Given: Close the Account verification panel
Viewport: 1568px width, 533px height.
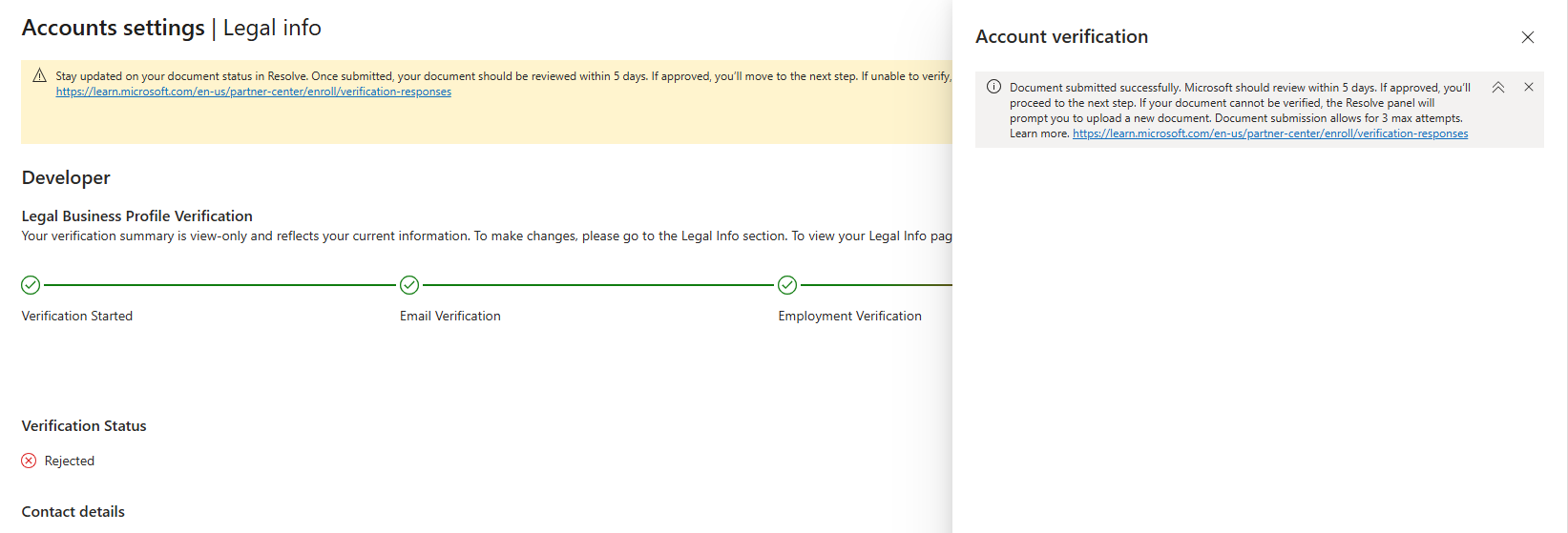Looking at the screenshot, I should pos(1528,37).
